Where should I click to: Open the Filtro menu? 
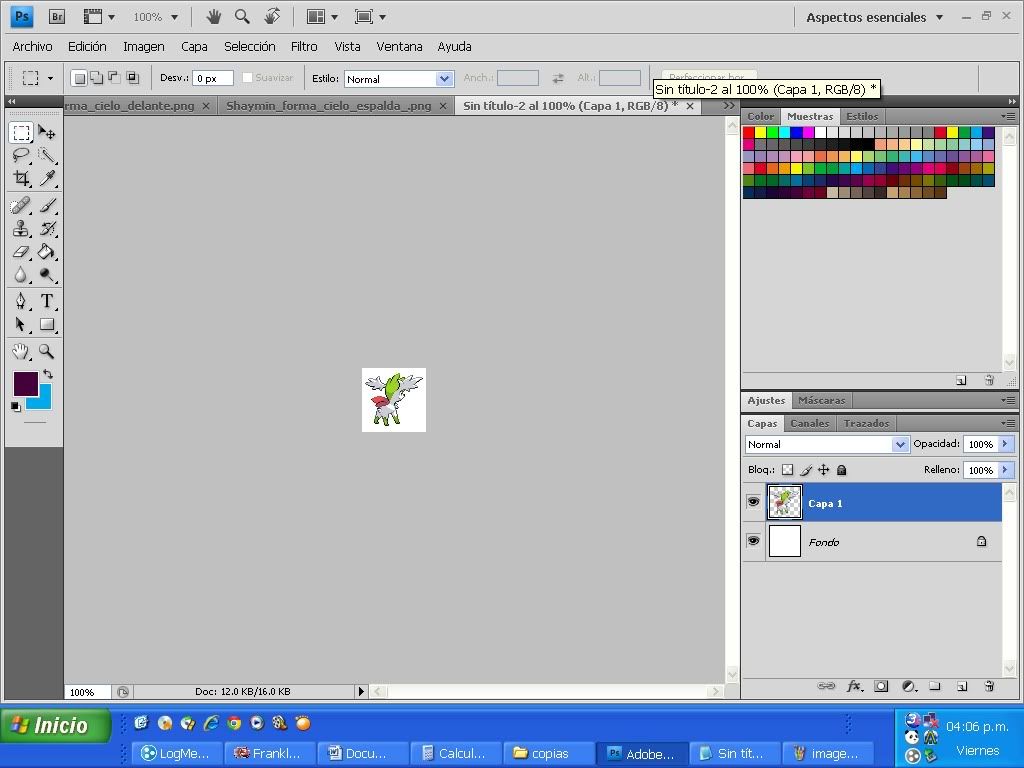[x=304, y=46]
